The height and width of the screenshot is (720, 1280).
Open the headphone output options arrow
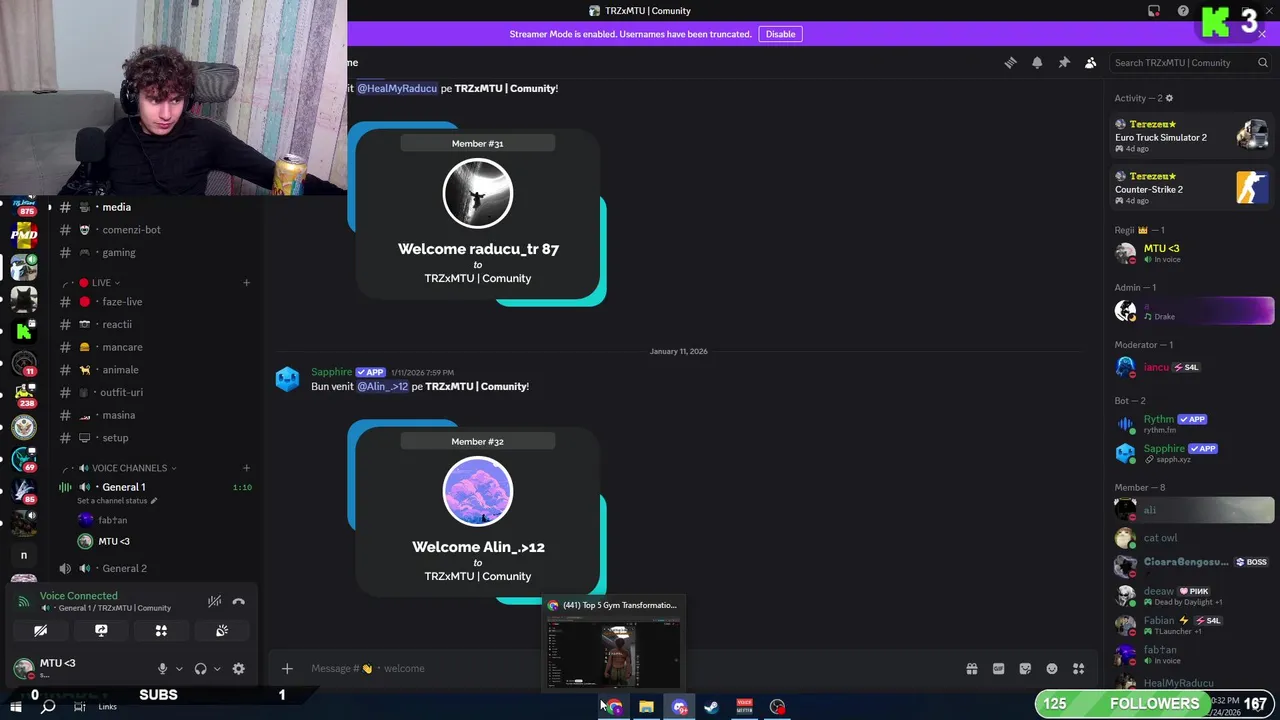point(217,669)
